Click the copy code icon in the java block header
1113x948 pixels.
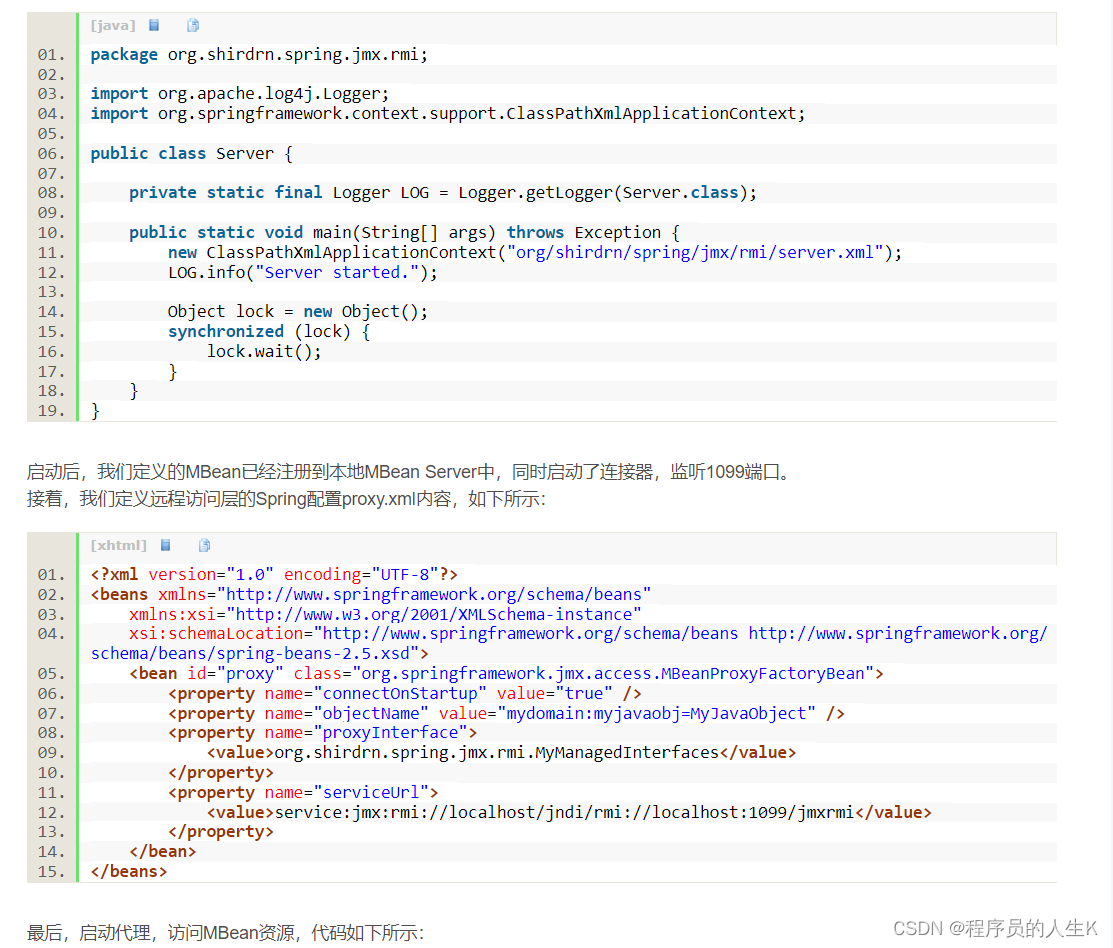pos(192,25)
